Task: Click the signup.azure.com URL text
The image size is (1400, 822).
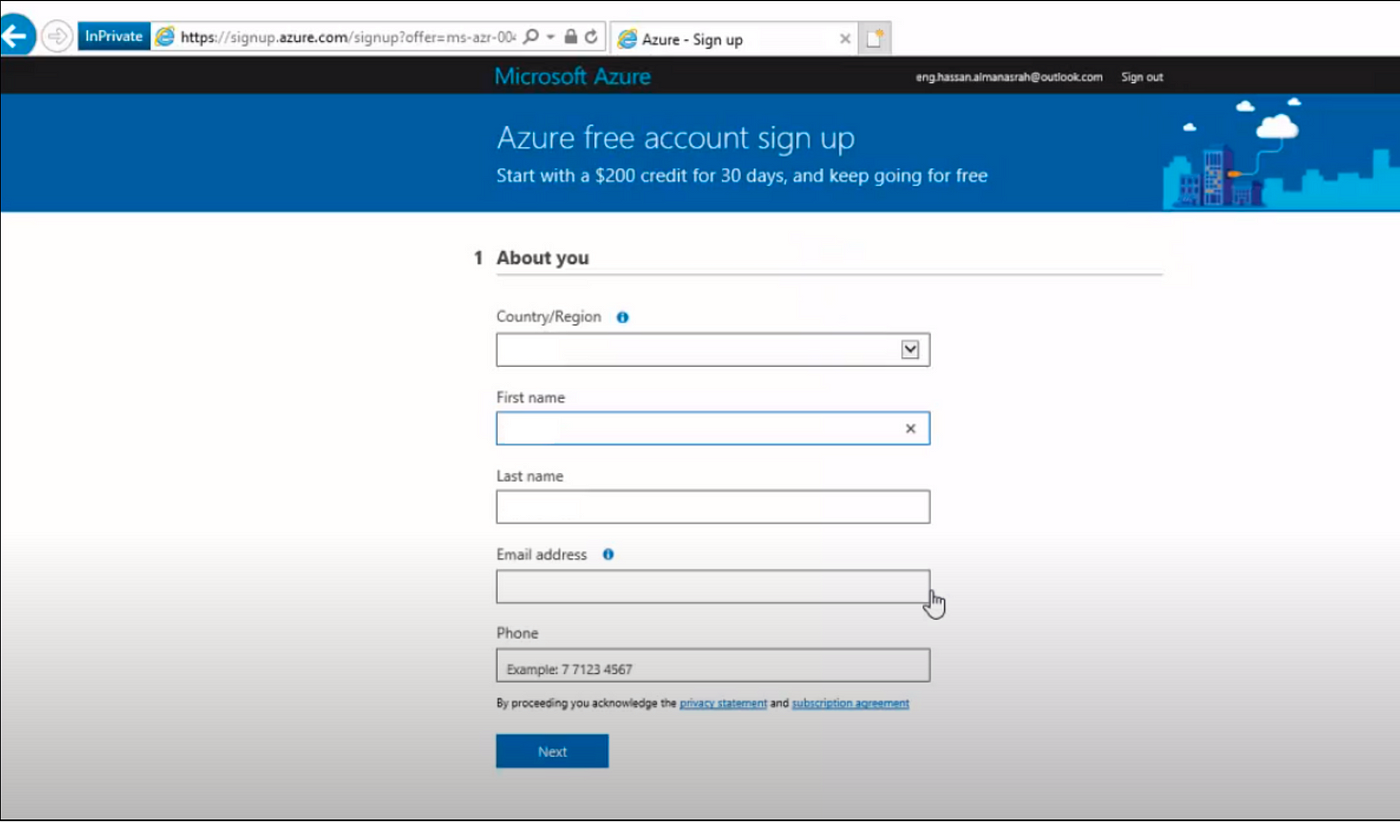Action: pos(348,37)
